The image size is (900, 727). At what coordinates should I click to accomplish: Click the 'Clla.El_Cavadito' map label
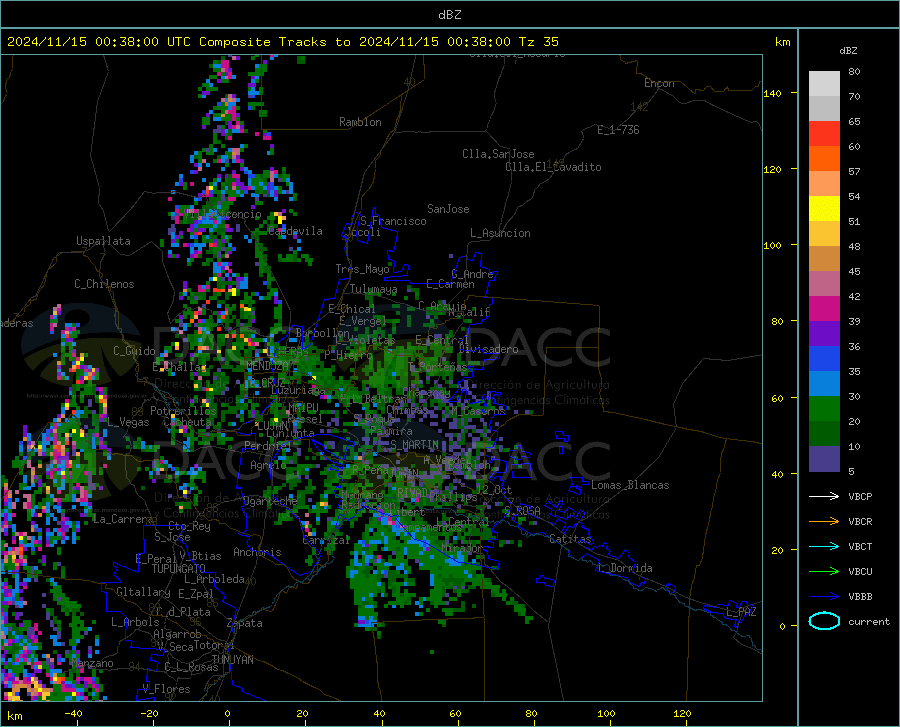(x=553, y=167)
